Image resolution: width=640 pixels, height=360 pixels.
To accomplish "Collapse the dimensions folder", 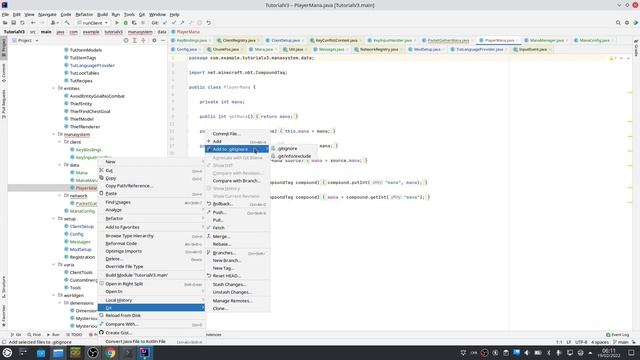I will pos(60,303).
